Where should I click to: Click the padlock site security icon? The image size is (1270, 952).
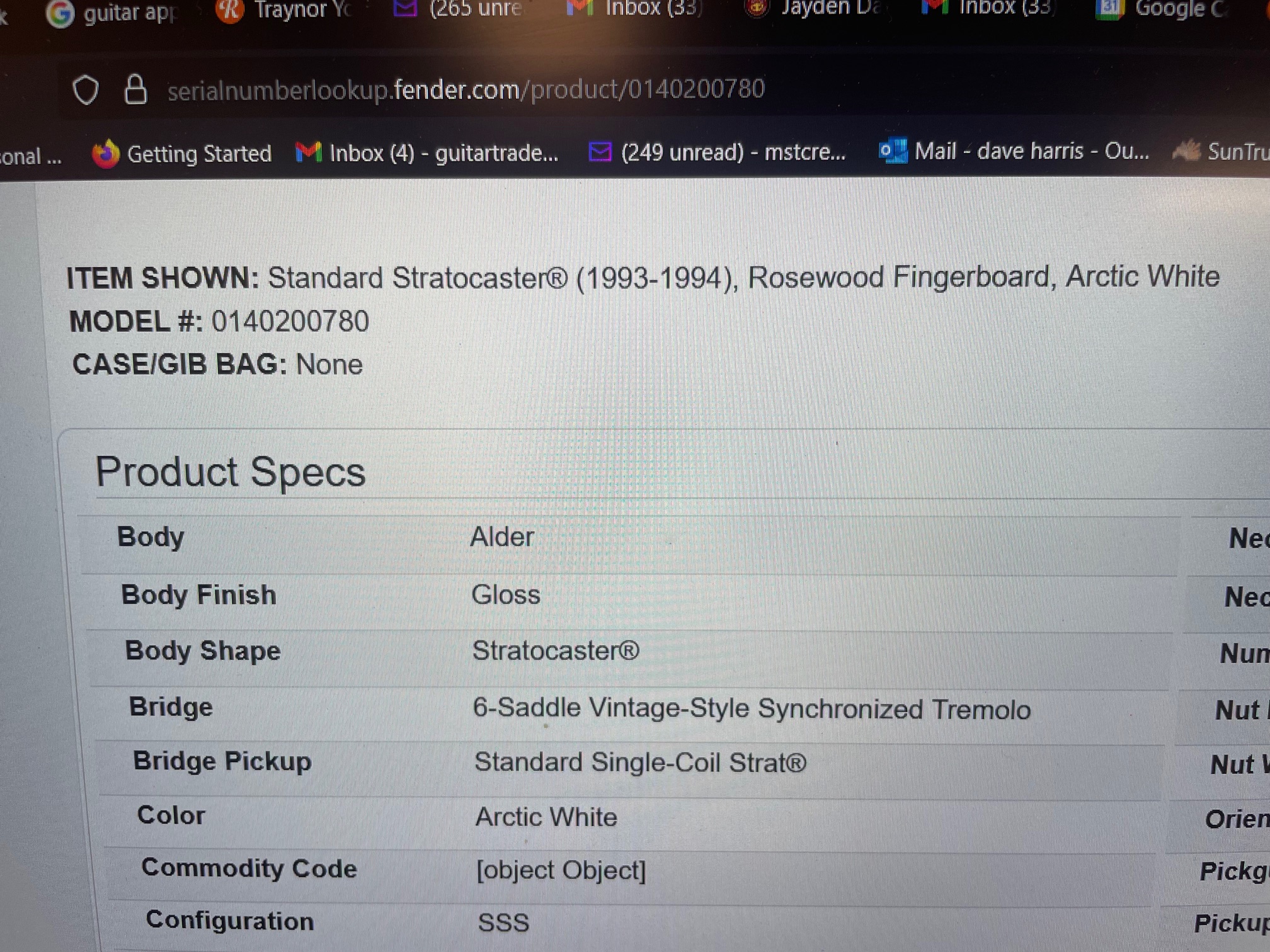pos(135,89)
